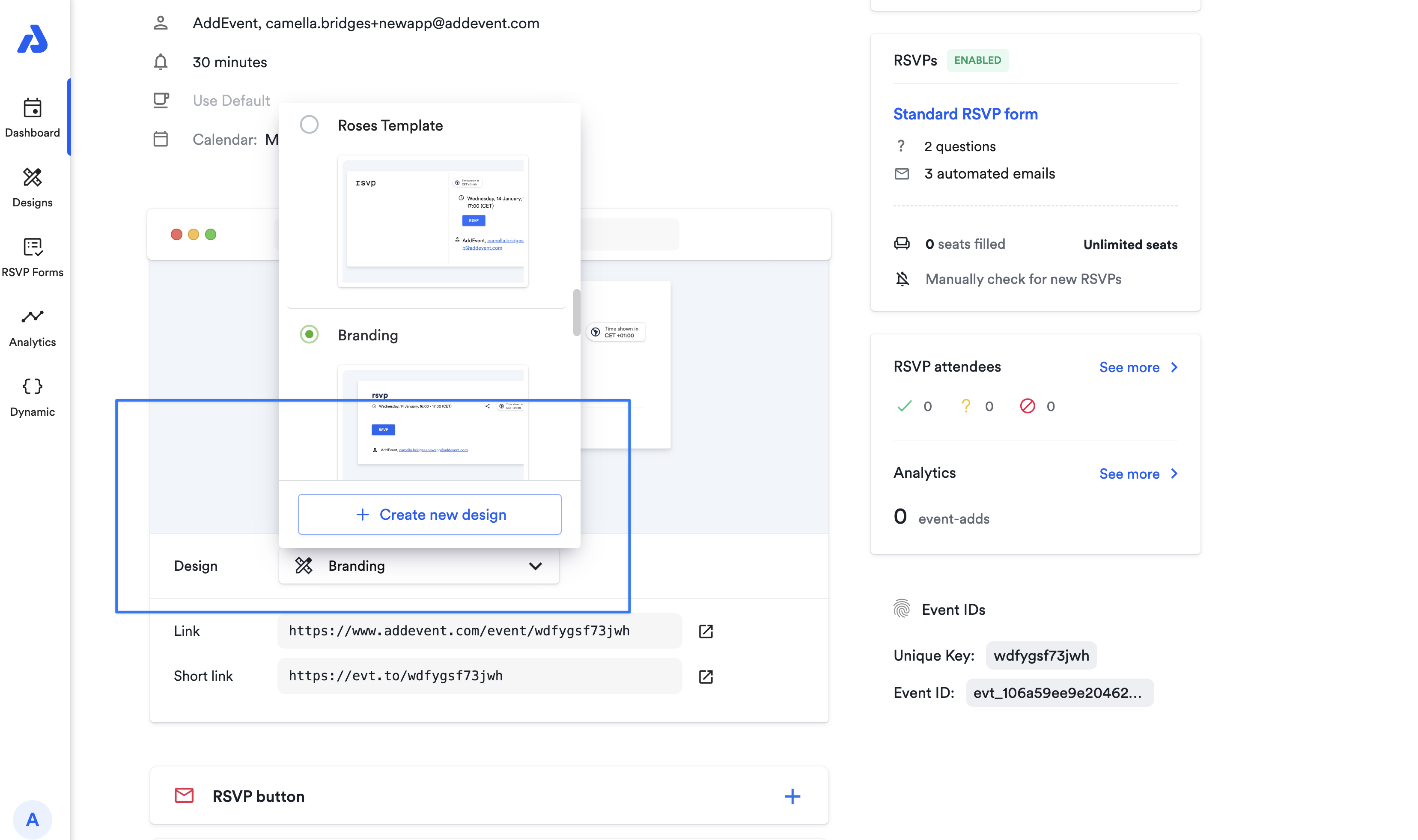The image size is (1418, 840).
Task: Open the Standard RSVP form link
Action: click(965, 114)
